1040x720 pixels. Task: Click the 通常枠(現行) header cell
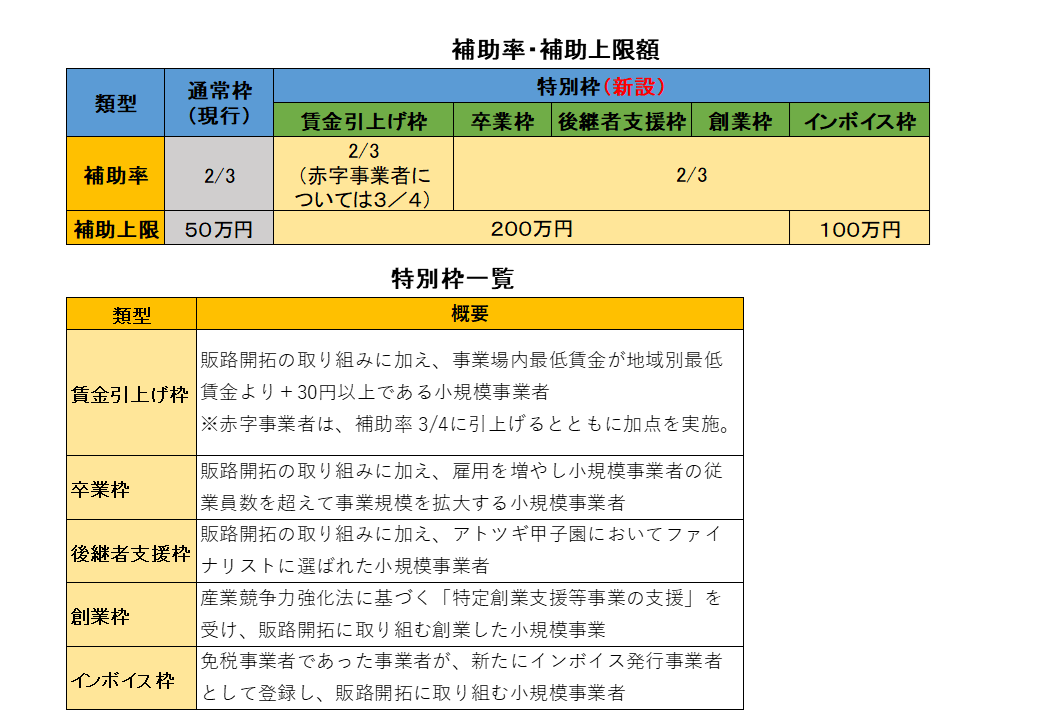tap(219, 103)
